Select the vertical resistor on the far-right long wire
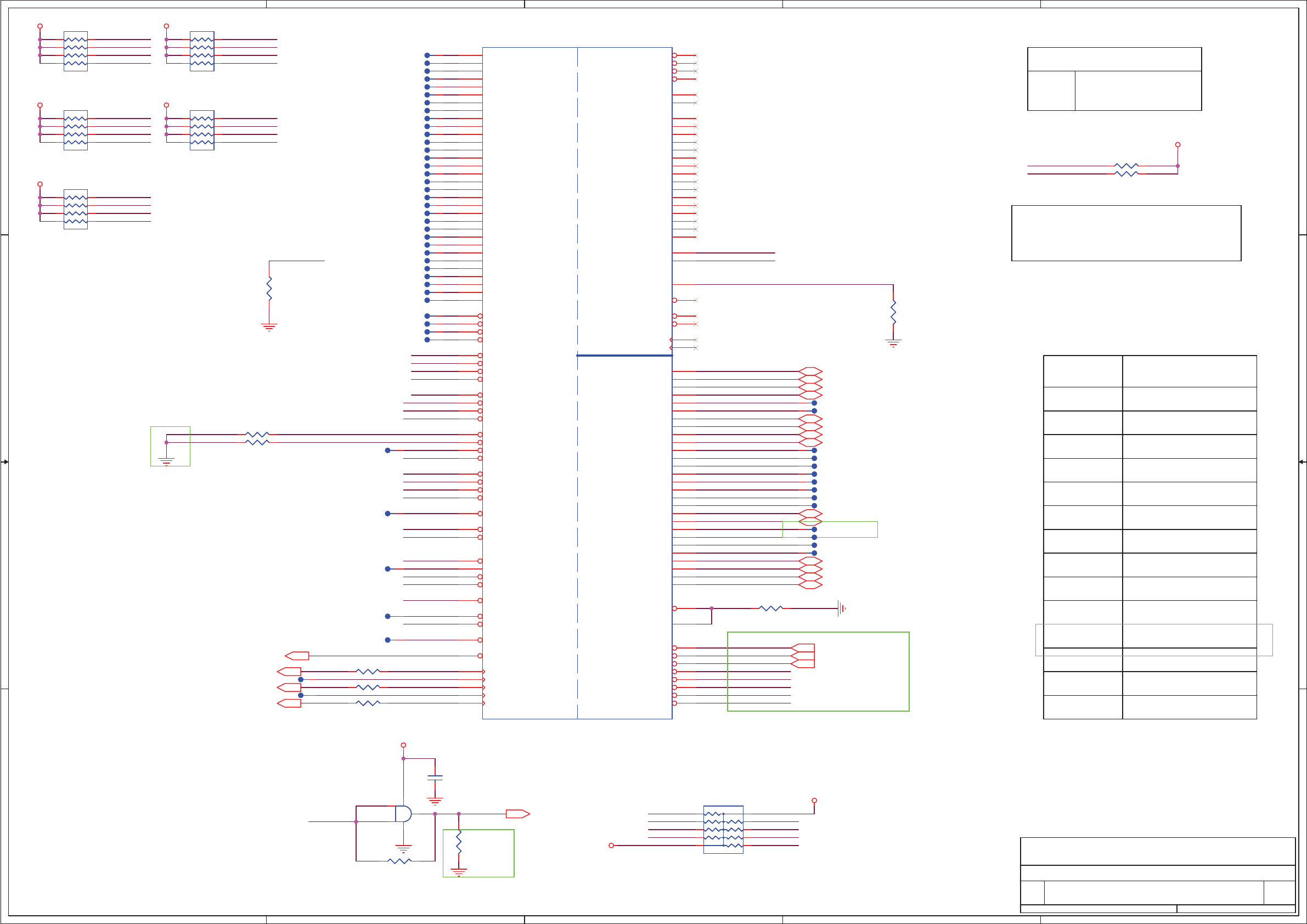 click(x=893, y=312)
